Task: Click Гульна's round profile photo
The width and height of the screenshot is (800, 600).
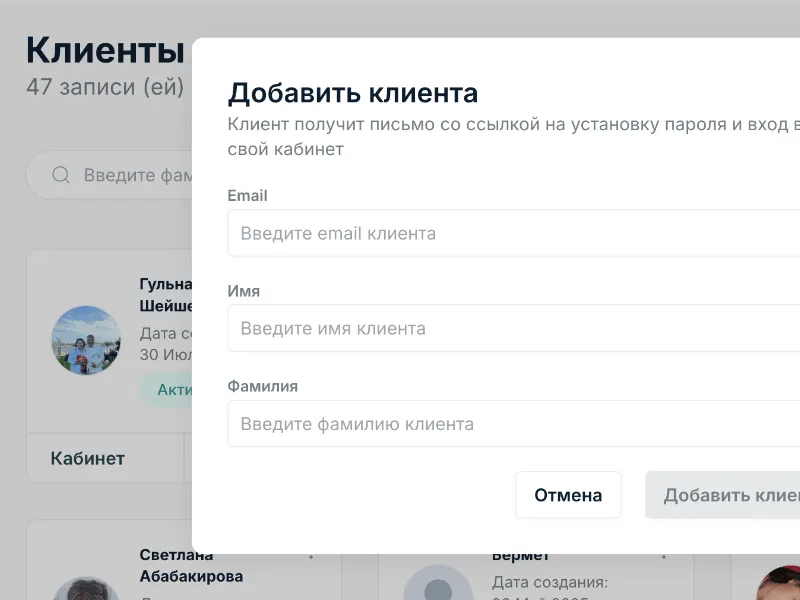Action: click(x=86, y=340)
